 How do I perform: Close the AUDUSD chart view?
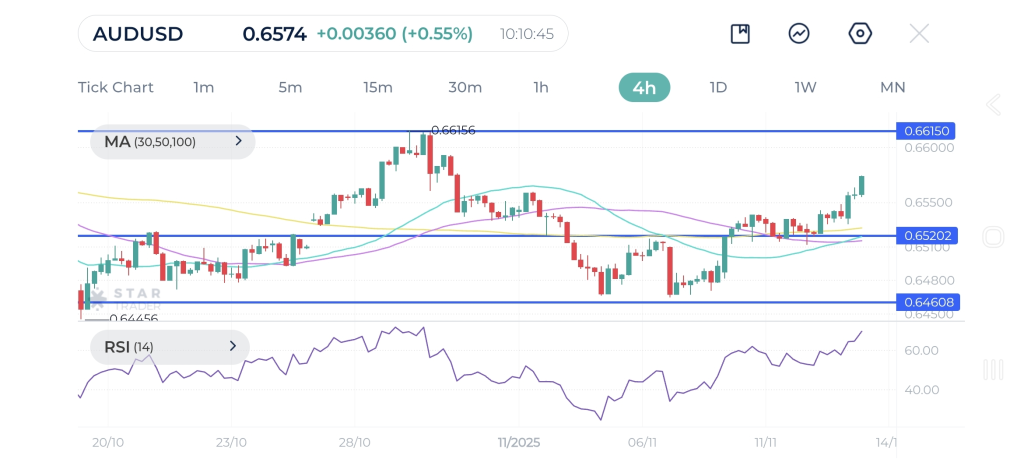pos(919,34)
